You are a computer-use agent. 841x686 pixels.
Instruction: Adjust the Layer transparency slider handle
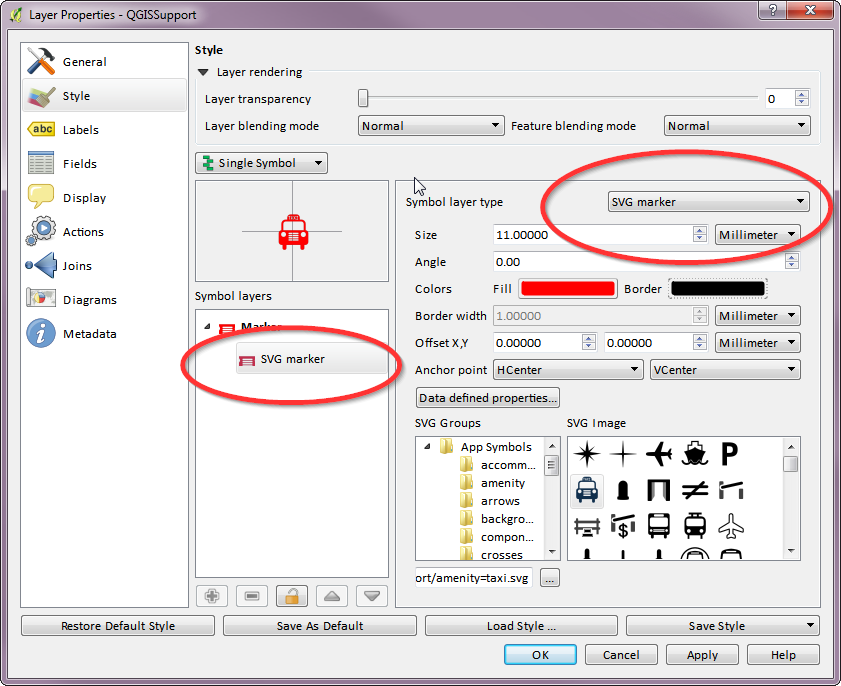[363, 98]
